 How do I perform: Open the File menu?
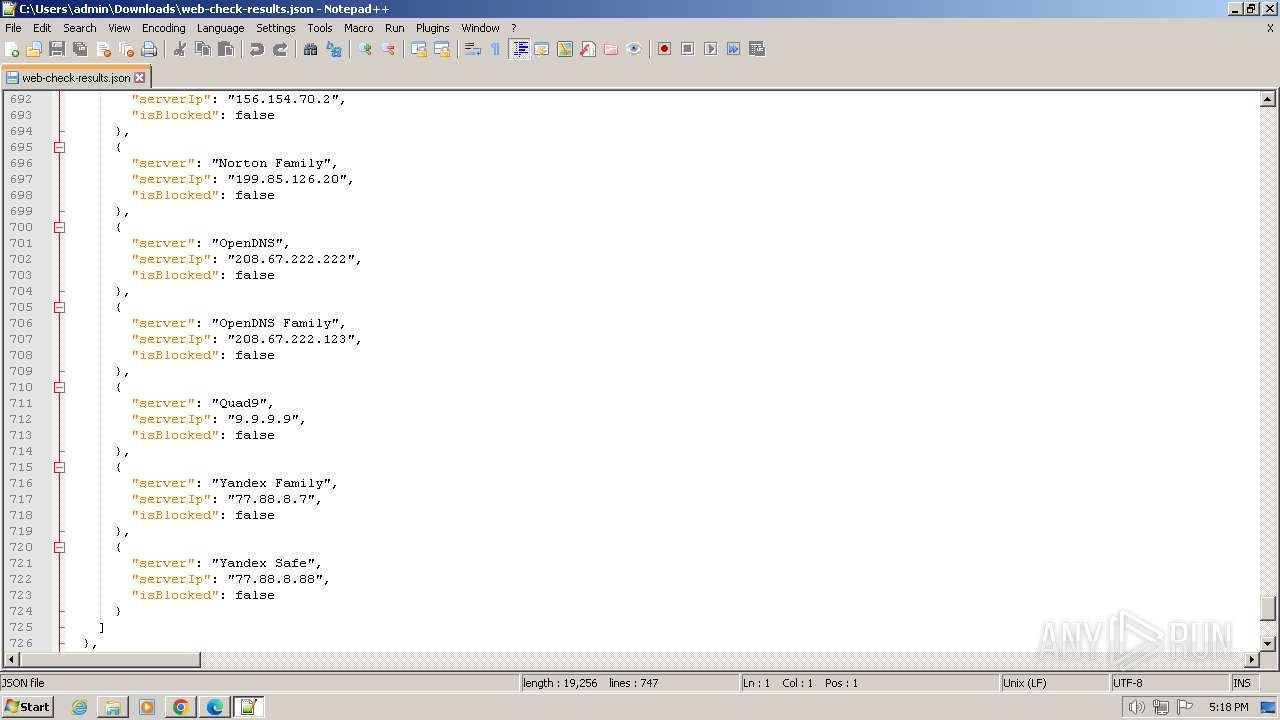pyautogui.click(x=13, y=28)
